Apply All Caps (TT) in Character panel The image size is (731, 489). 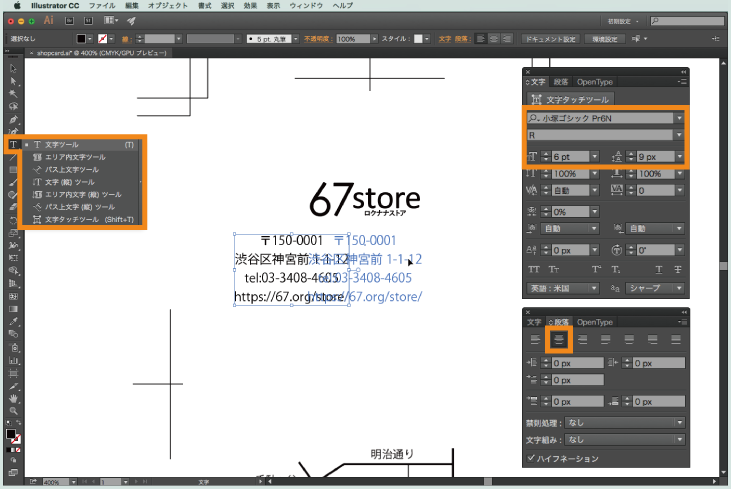[534, 269]
